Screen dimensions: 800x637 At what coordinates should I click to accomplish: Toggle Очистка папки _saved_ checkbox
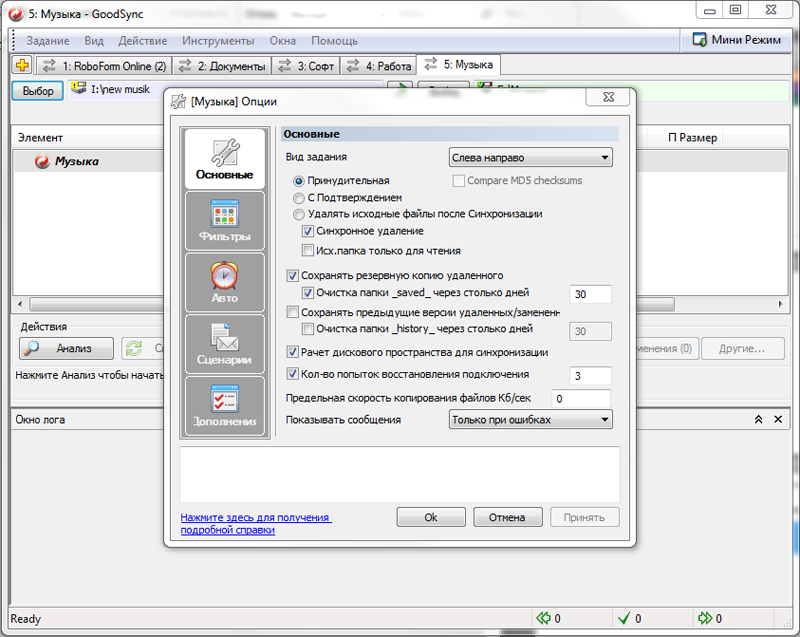point(308,293)
